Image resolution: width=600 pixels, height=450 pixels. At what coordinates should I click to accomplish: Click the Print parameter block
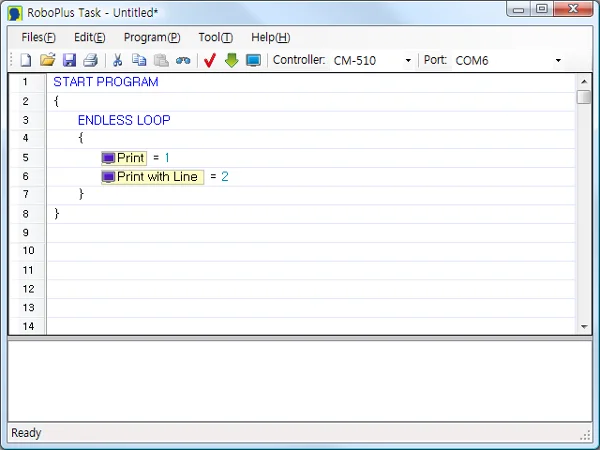pyautogui.click(x=124, y=158)
